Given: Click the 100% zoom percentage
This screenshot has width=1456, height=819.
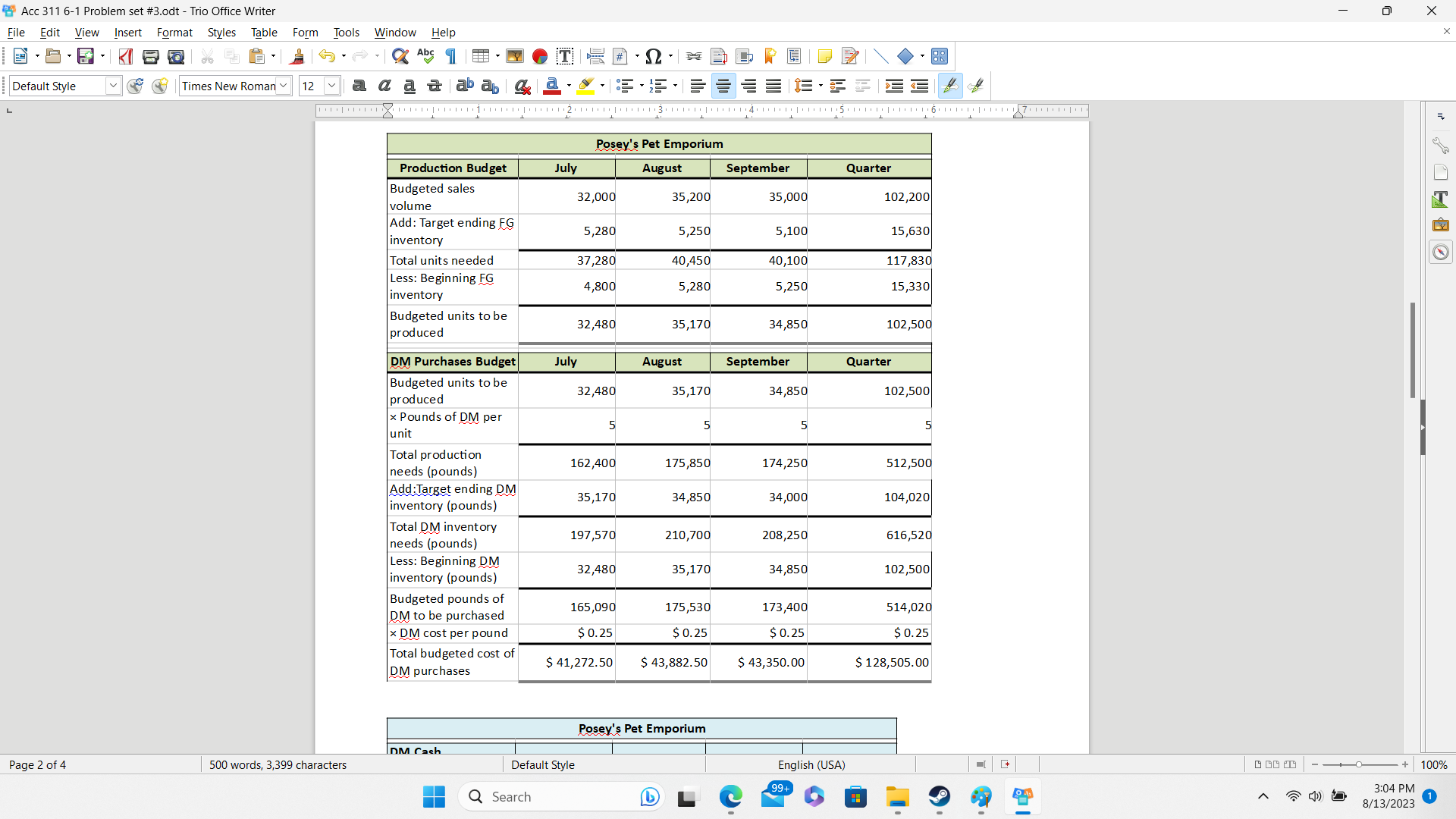Looking at the screenshot, I should click(x=1434, y=764).
